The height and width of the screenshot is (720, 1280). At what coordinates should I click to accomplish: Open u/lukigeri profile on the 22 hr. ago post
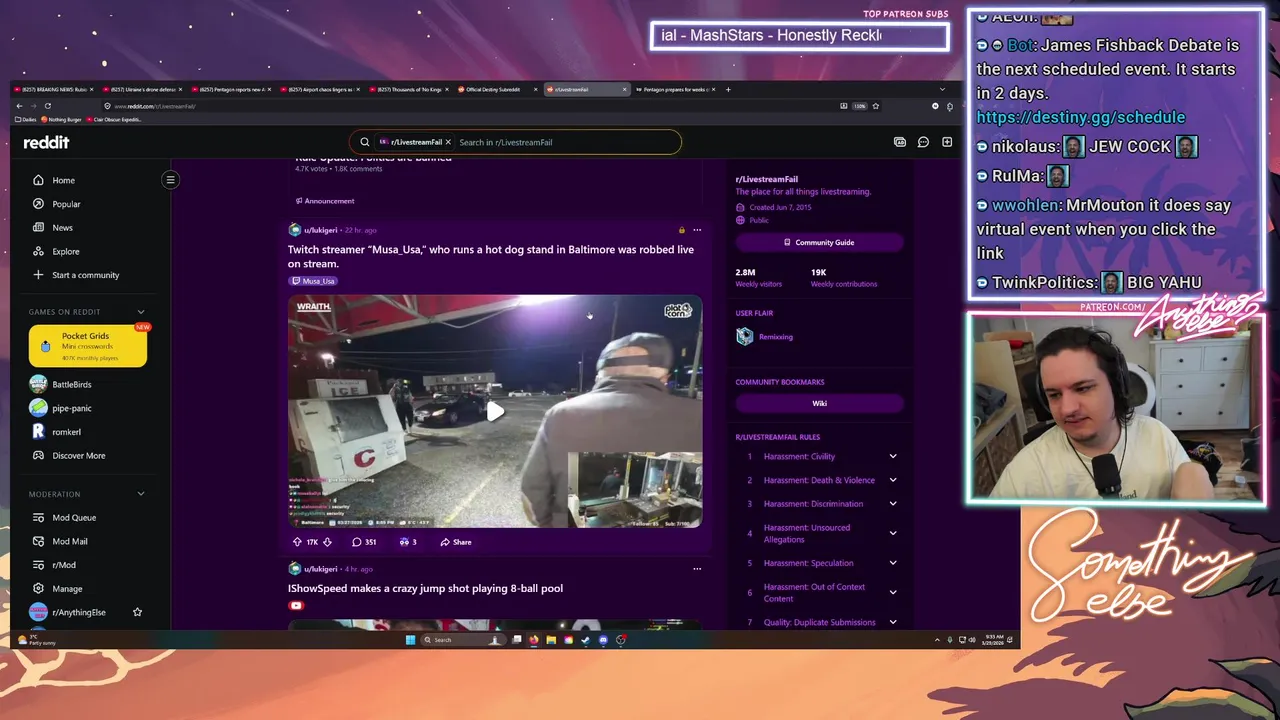(x=320, y=230)
